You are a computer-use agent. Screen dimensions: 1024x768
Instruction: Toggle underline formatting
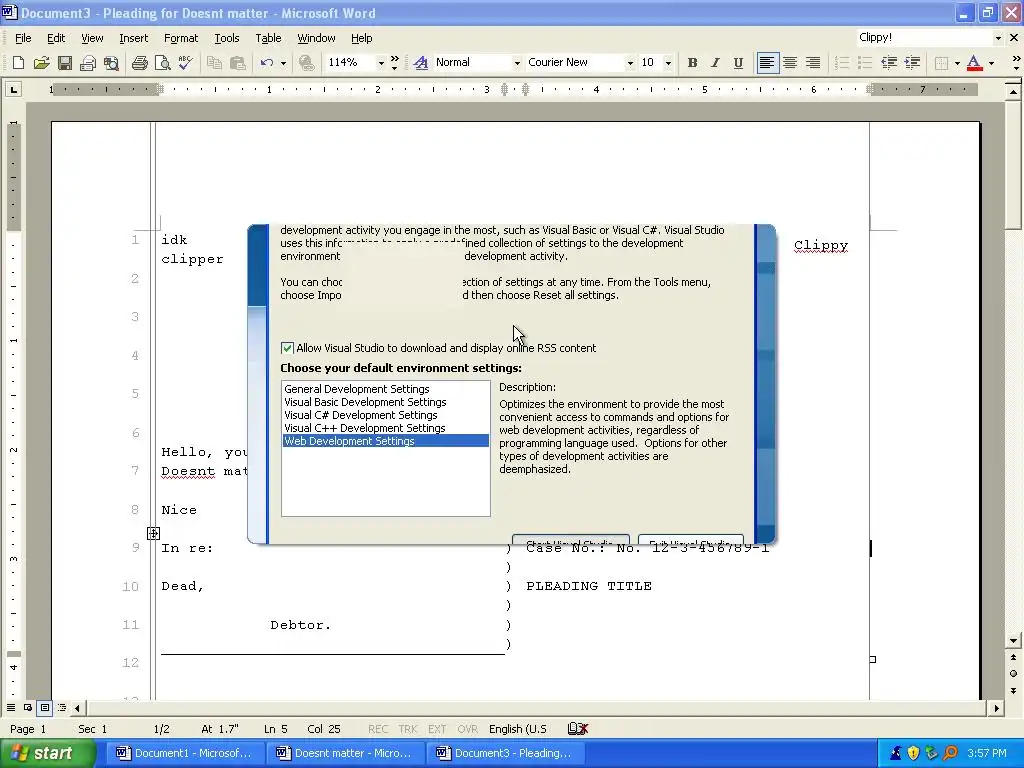click(738, 63)
